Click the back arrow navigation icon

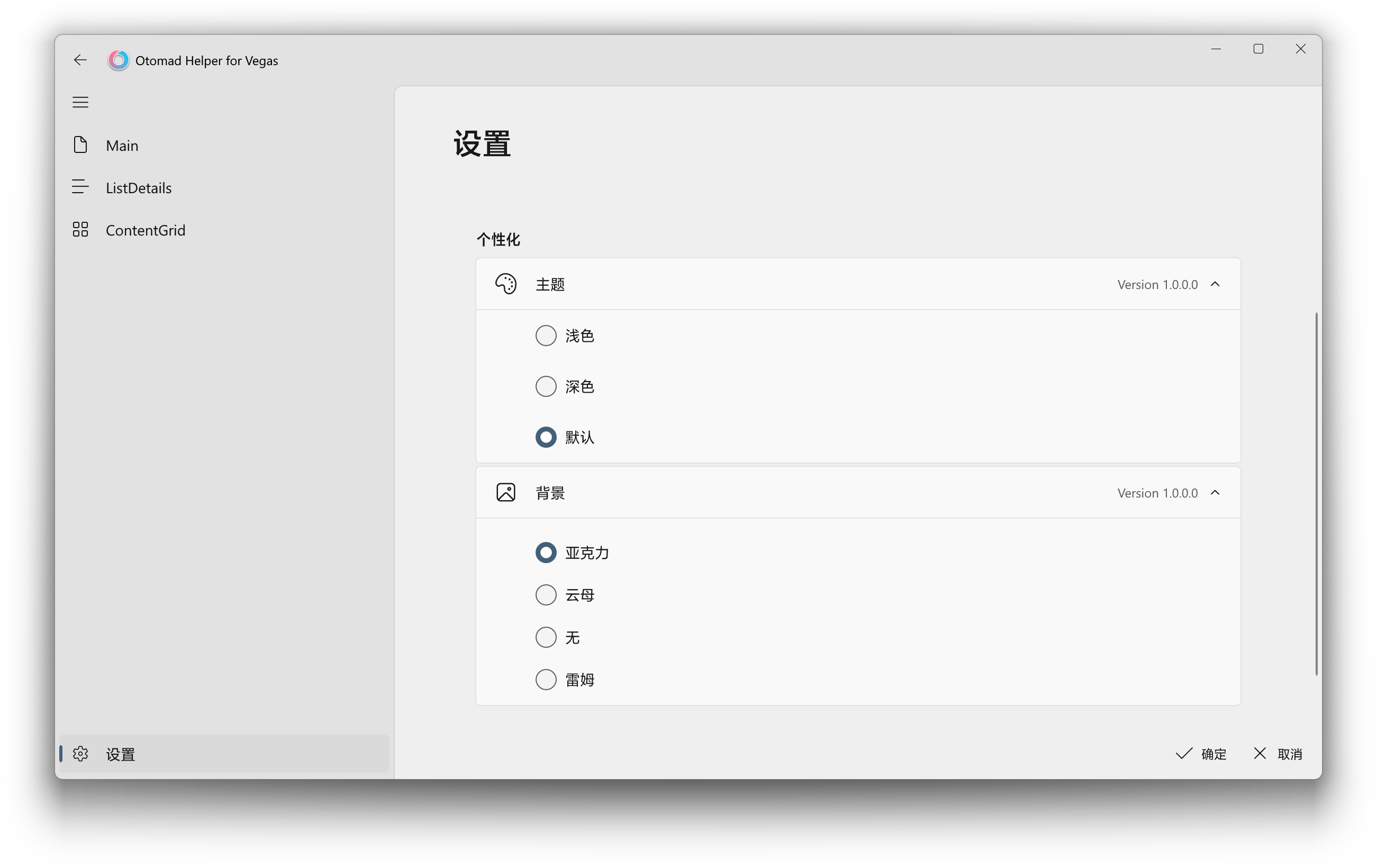[80, 60]
